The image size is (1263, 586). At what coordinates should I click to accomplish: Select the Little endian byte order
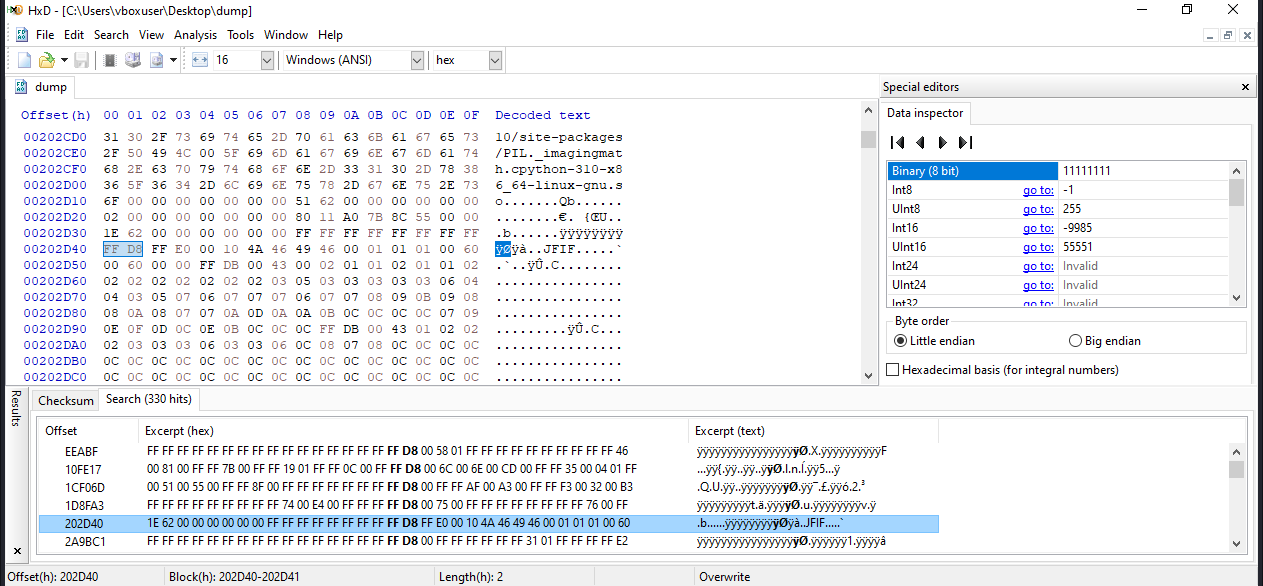[900, 341]
